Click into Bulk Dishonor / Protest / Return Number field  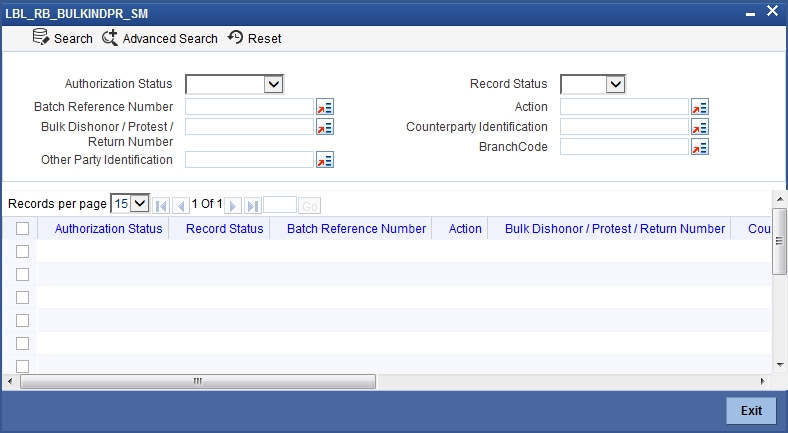point(249,127)
